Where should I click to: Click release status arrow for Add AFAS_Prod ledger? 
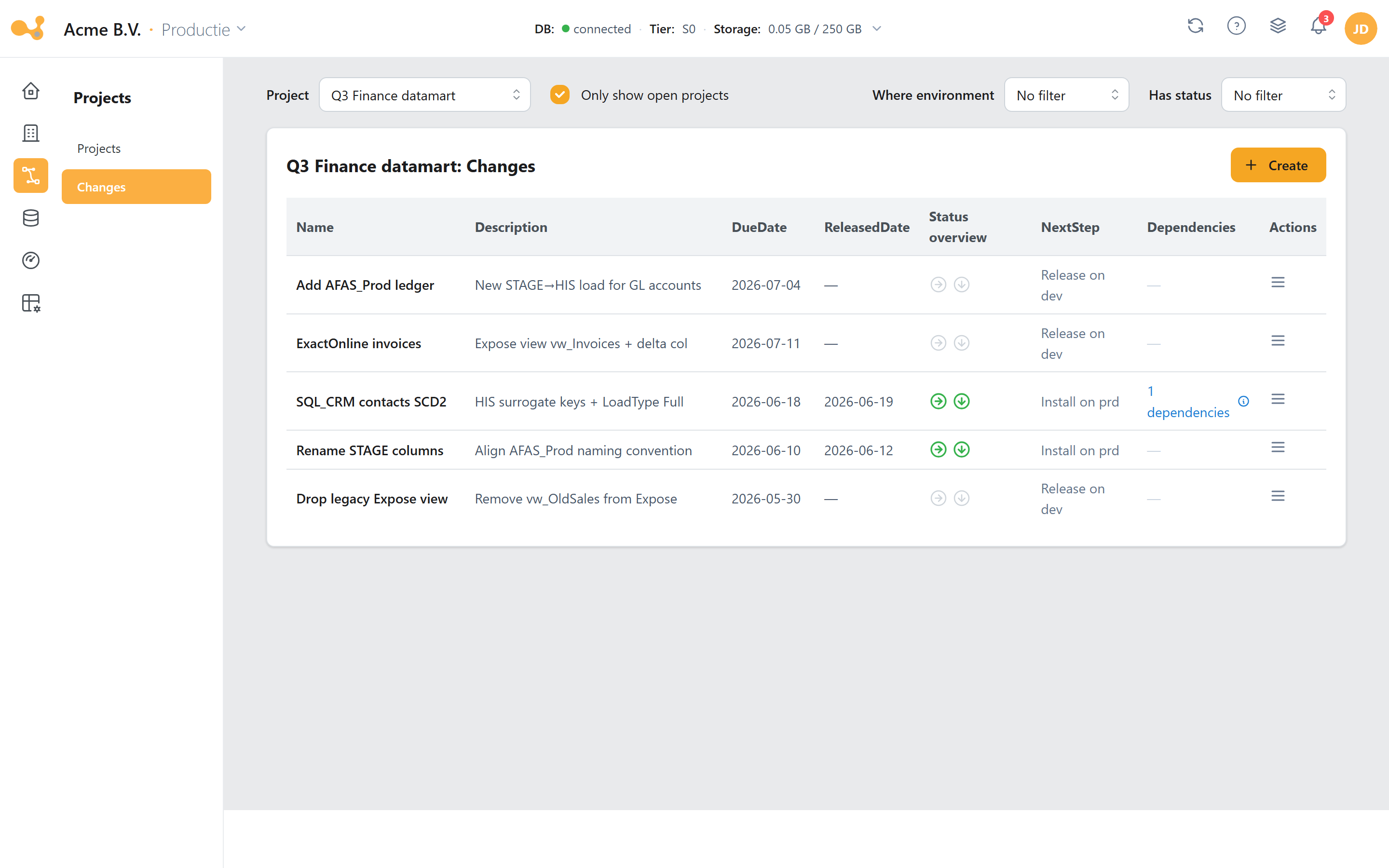(938, 285)
